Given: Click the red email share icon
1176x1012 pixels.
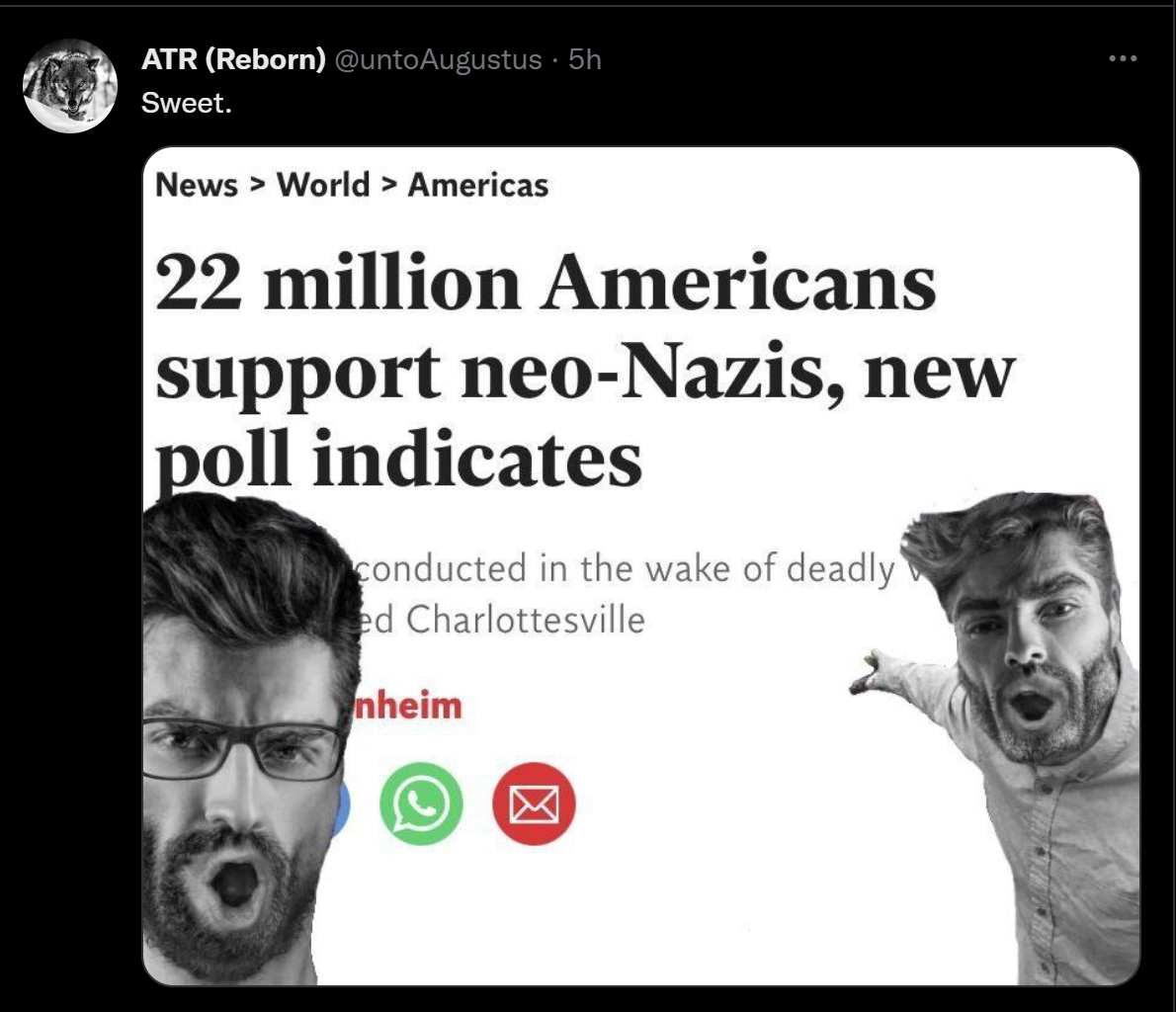Looking at the screenshot, I should coord(534,803).
